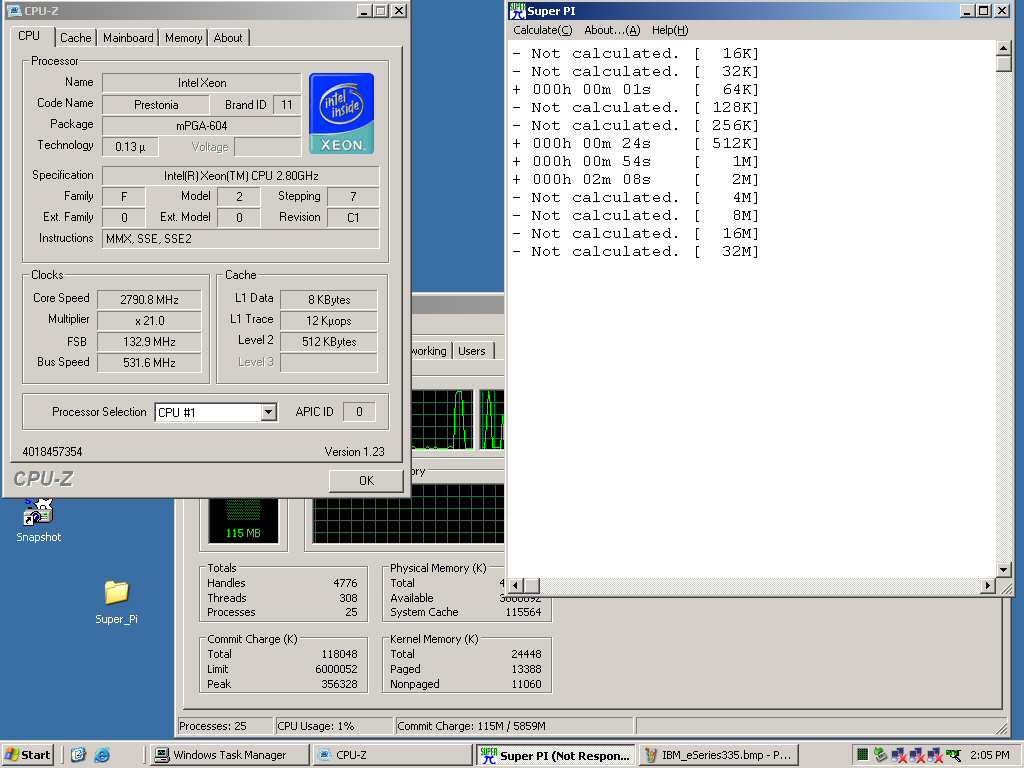Screen dimensions: 1024x768
Task: Click Super PI horizontal scrollbar left arrow
Action: tap(515, 586)
